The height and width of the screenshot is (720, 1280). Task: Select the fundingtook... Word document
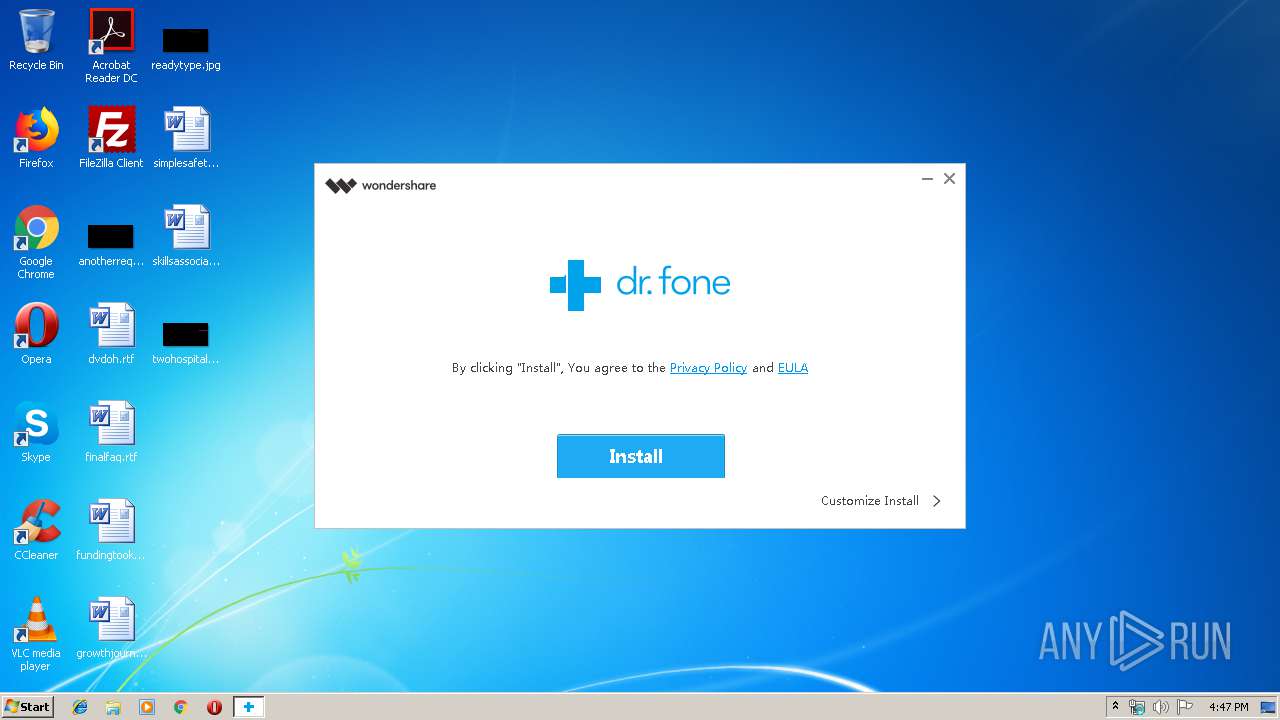[111, 530]
